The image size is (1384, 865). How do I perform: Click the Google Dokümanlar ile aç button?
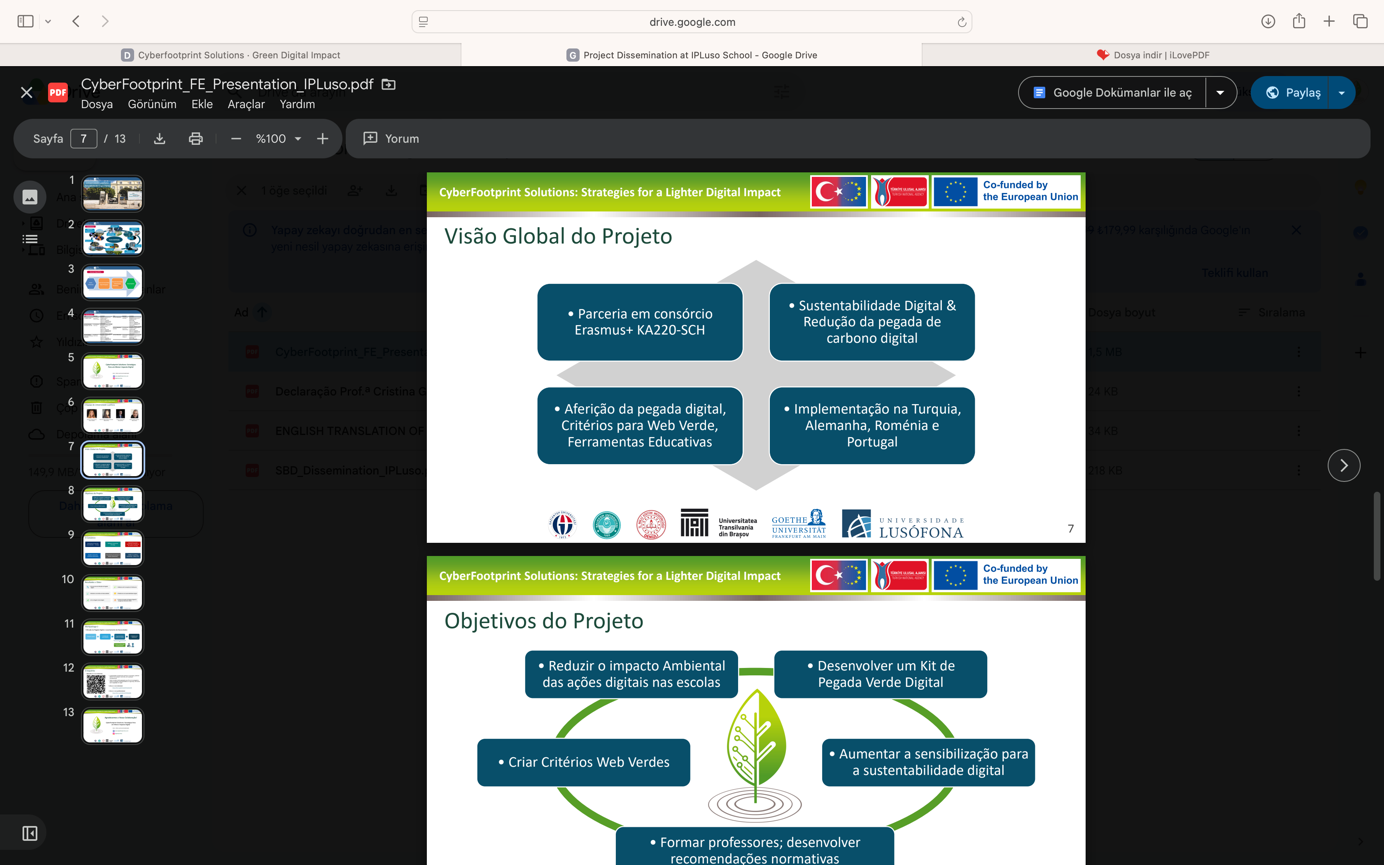click(1112, 93)
